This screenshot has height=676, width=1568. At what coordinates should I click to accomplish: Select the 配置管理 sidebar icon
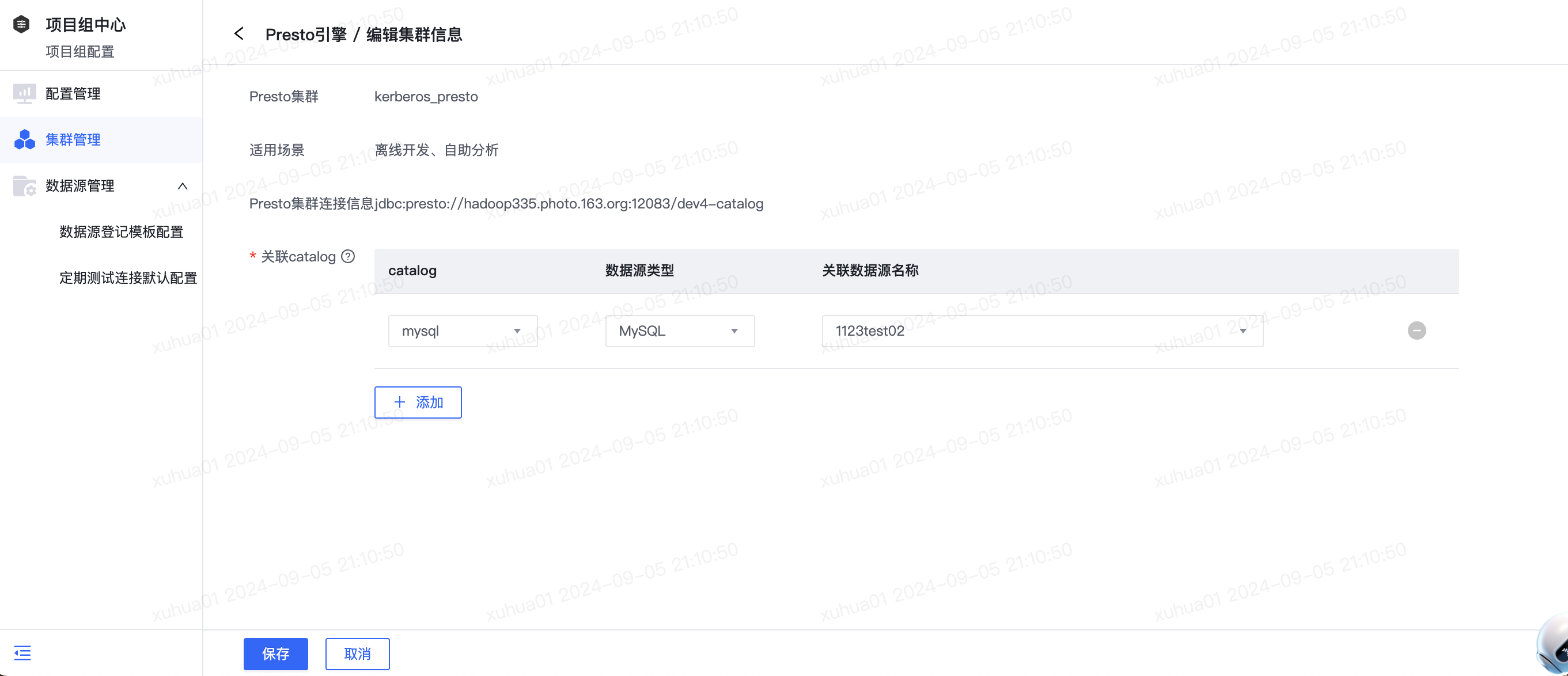coord(24,93)
